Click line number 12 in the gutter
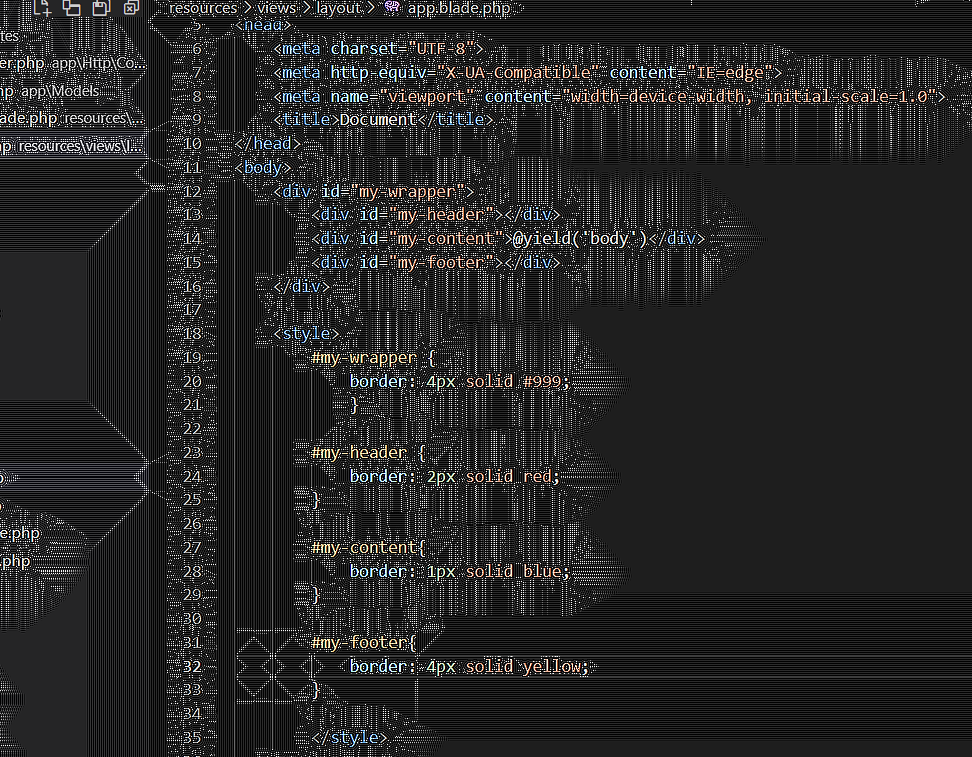This screenshot has width=972, height=757. [192, 192]
